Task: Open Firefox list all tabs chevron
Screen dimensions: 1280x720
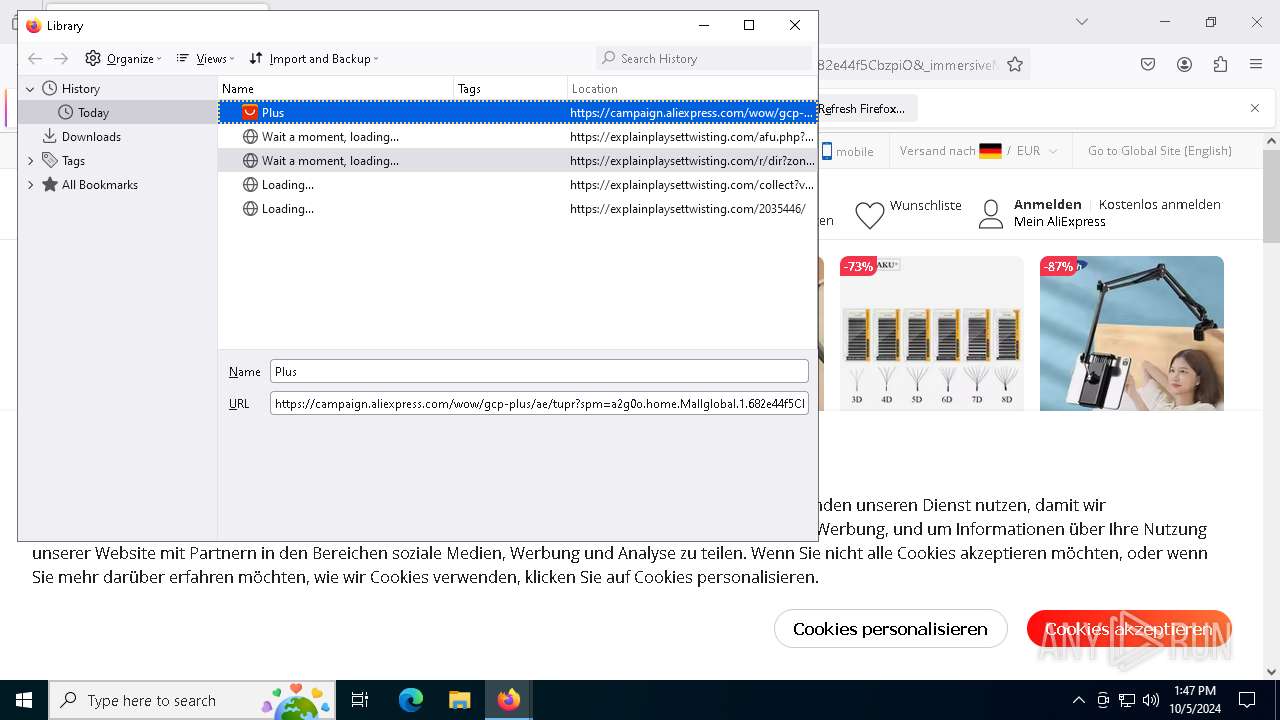Action: pos(1081,22)
